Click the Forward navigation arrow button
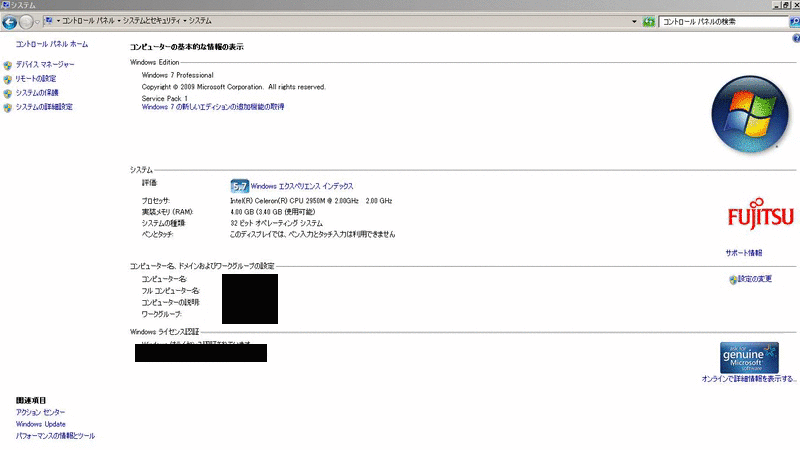 [x=26, y=22]
